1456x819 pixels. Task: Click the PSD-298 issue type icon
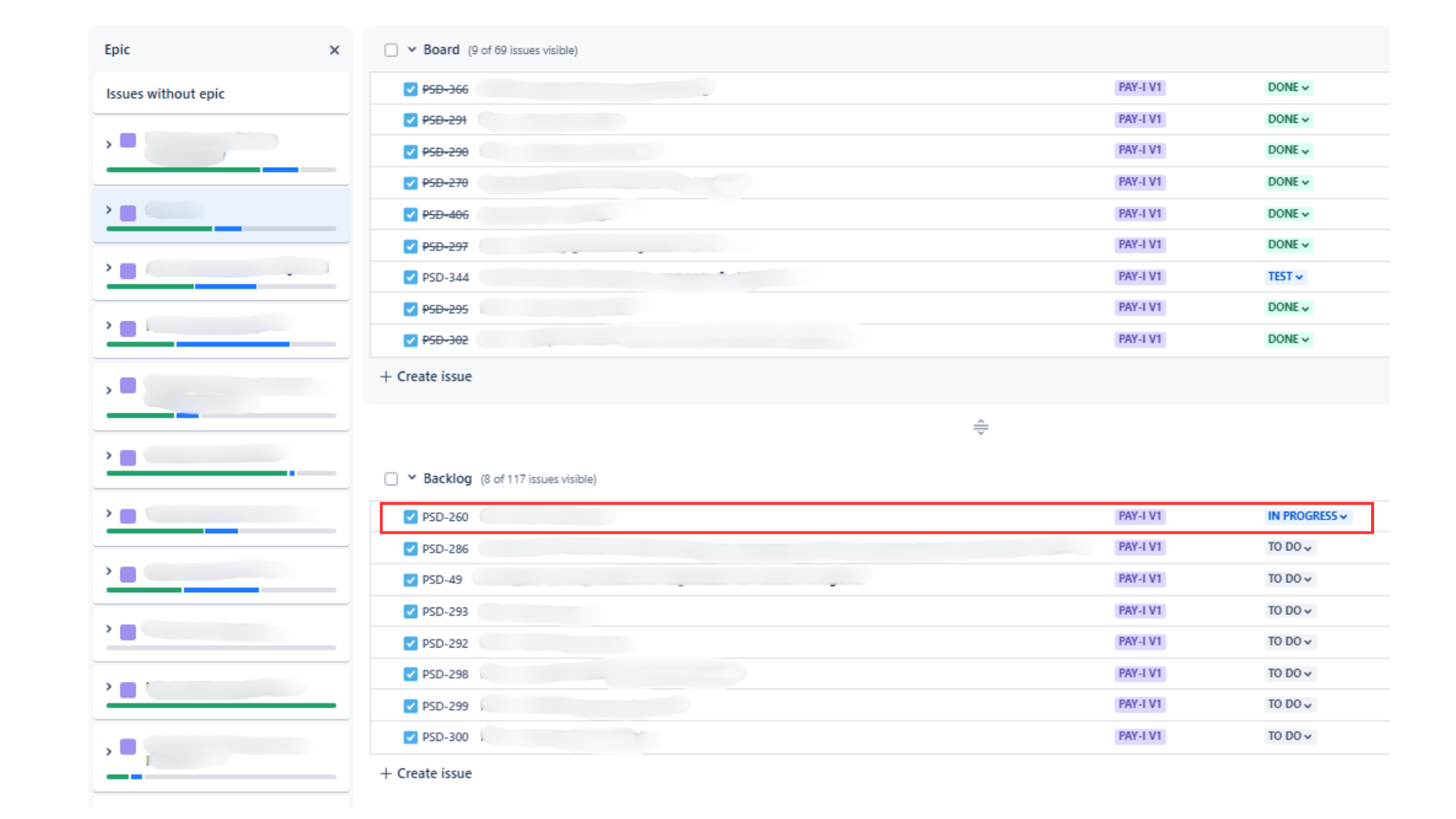coord(410,674)
